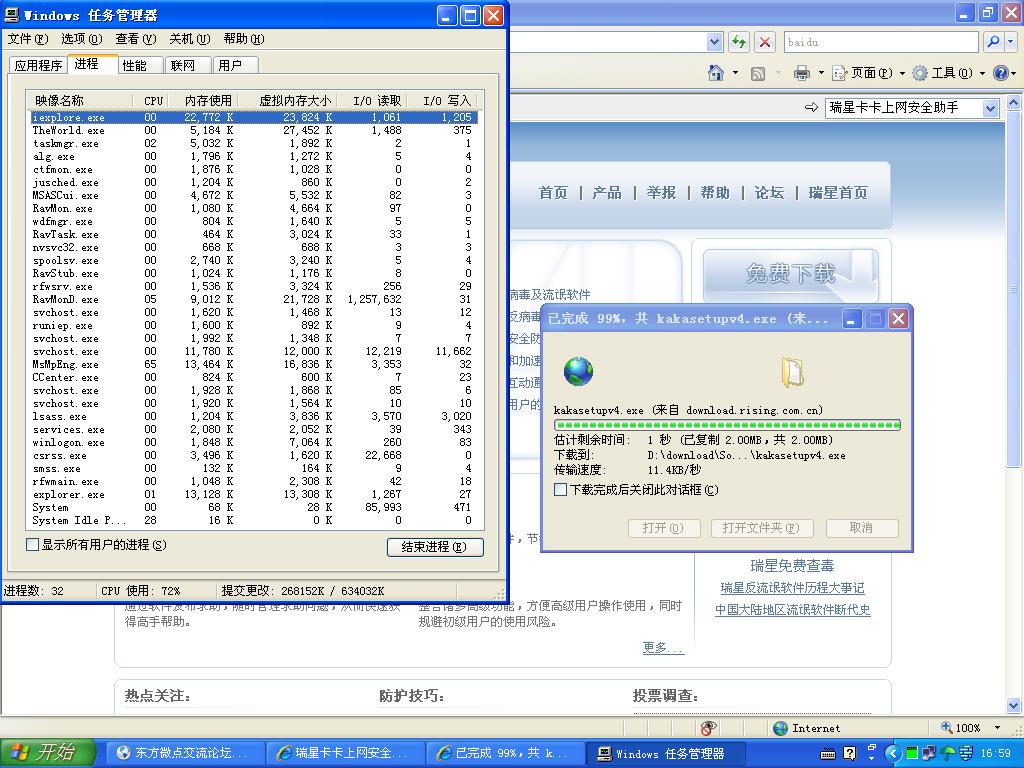Click the privacy eye icon in IE status bar

[708, 728]
